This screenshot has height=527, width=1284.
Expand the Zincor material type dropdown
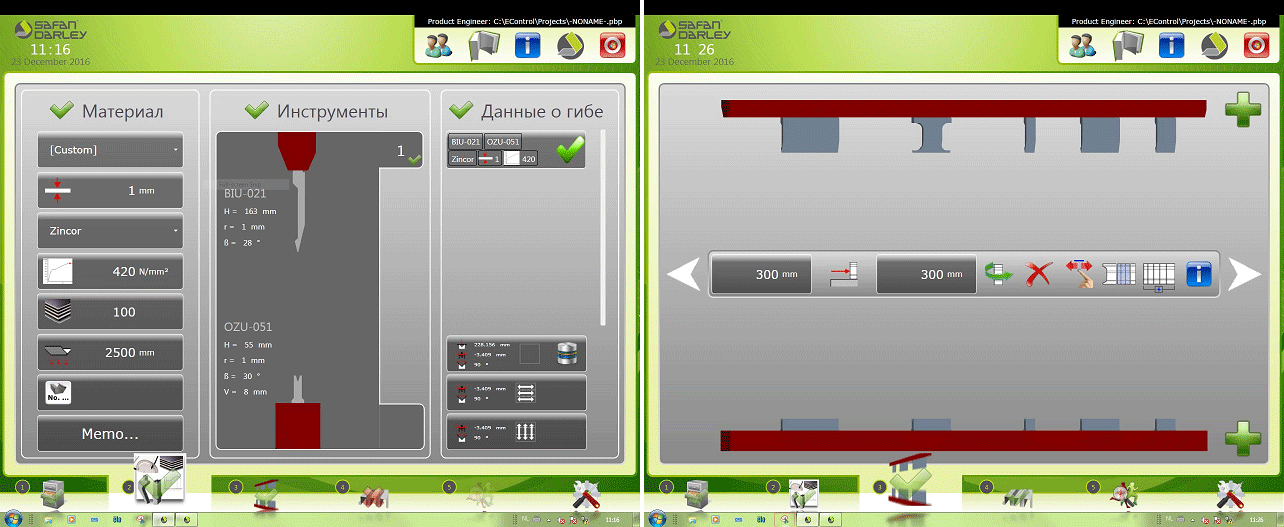point(110,231)
